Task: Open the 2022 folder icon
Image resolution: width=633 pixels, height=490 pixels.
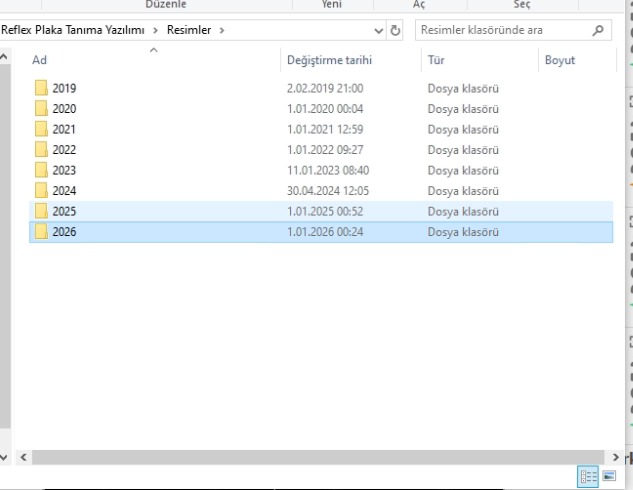Action: [x=41, y=150]
